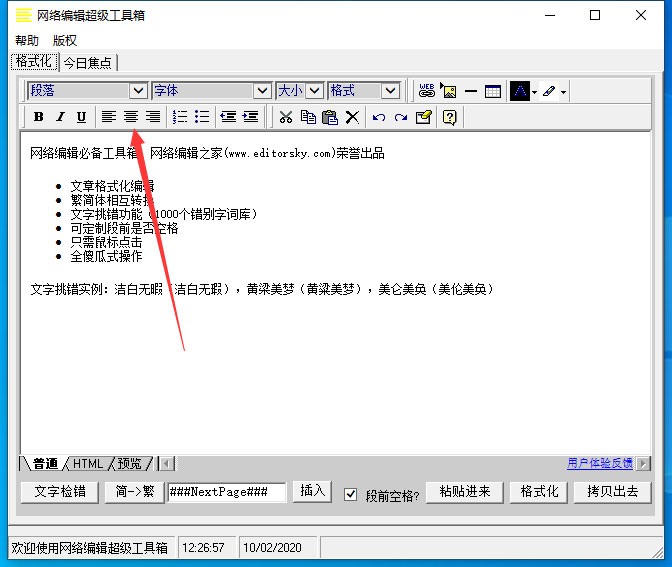The height and width of the screenshot is (567, 672).
Task: Expand the 字体 font dropdown
Action: 262,91
